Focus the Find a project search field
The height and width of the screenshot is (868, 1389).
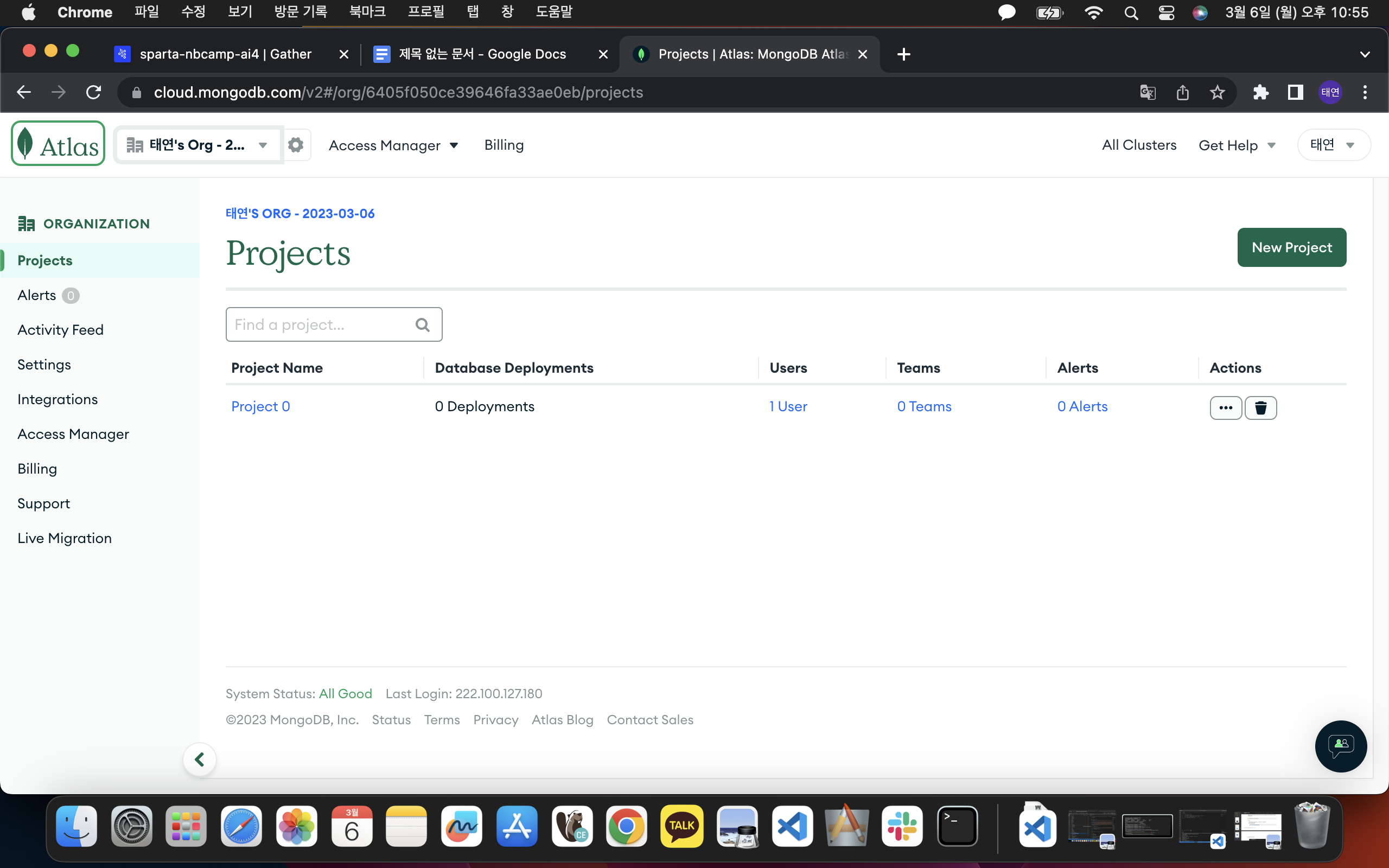(334, 324)
